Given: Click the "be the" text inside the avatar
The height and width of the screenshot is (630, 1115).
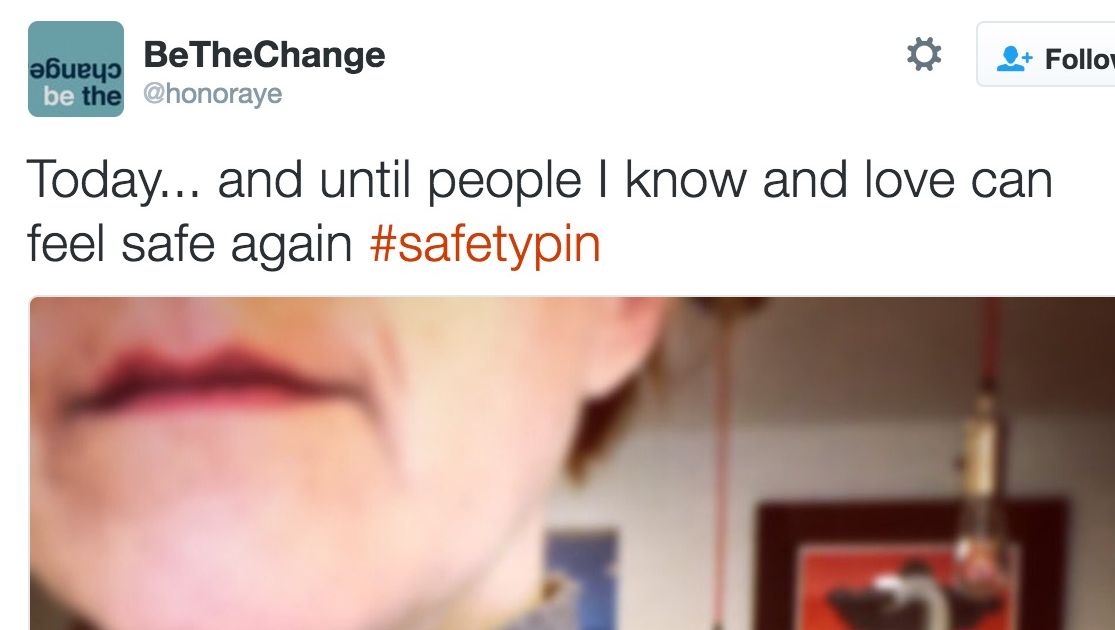Looking at the screenshot, I should pos(82,96).
